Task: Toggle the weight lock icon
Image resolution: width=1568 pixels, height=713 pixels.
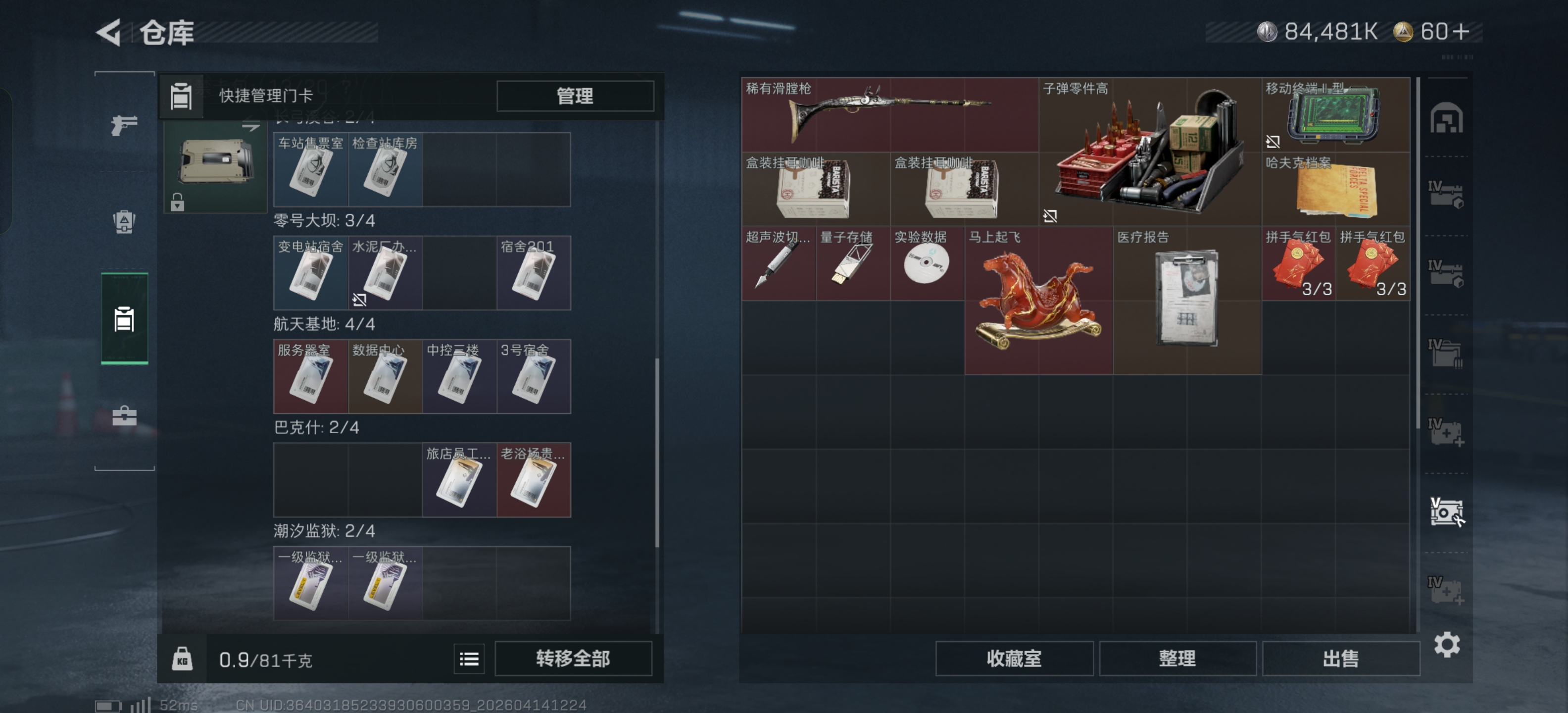Action: click(182, 659)
